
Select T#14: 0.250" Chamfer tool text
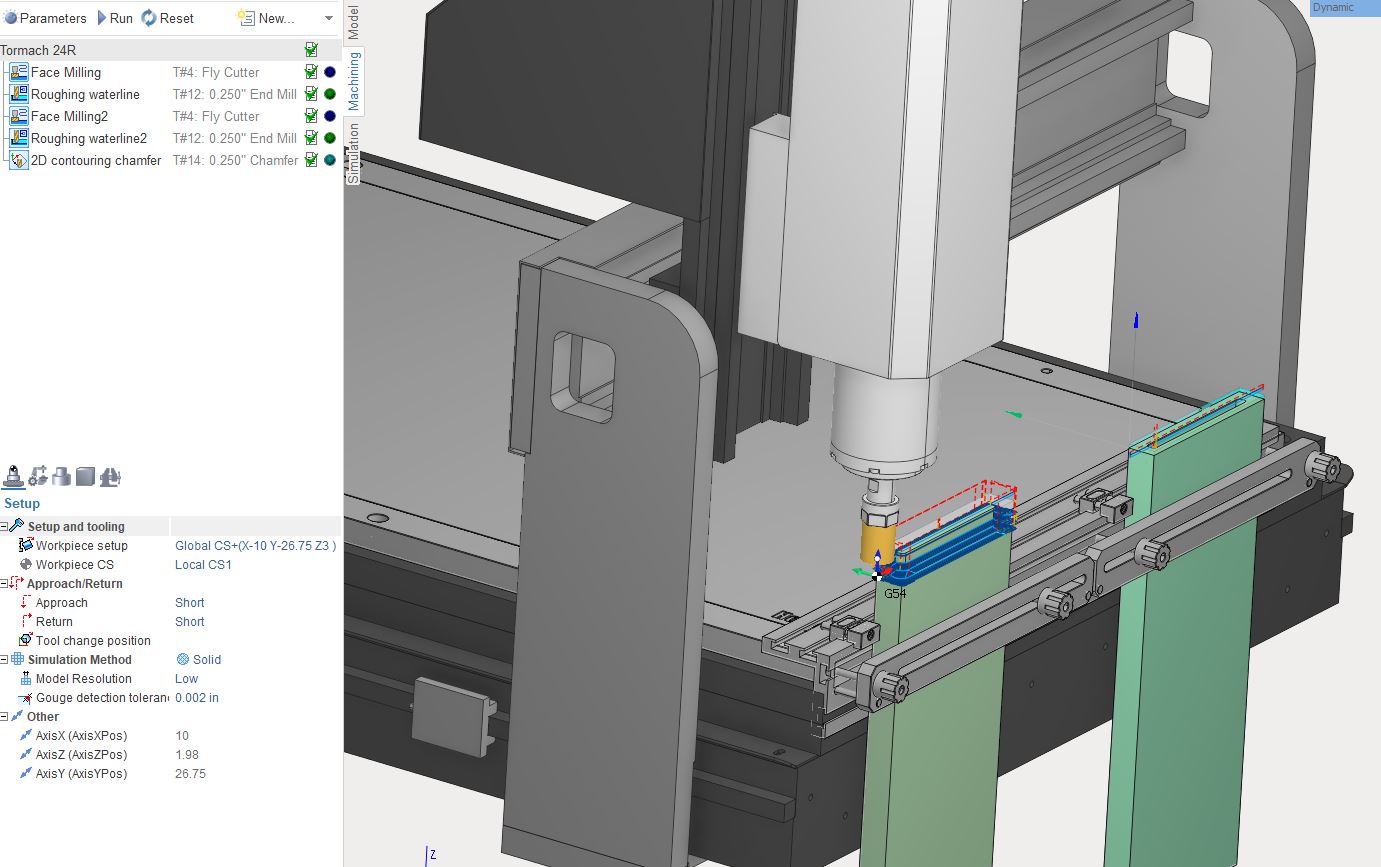pyautogui.click(x=235, y=160)
